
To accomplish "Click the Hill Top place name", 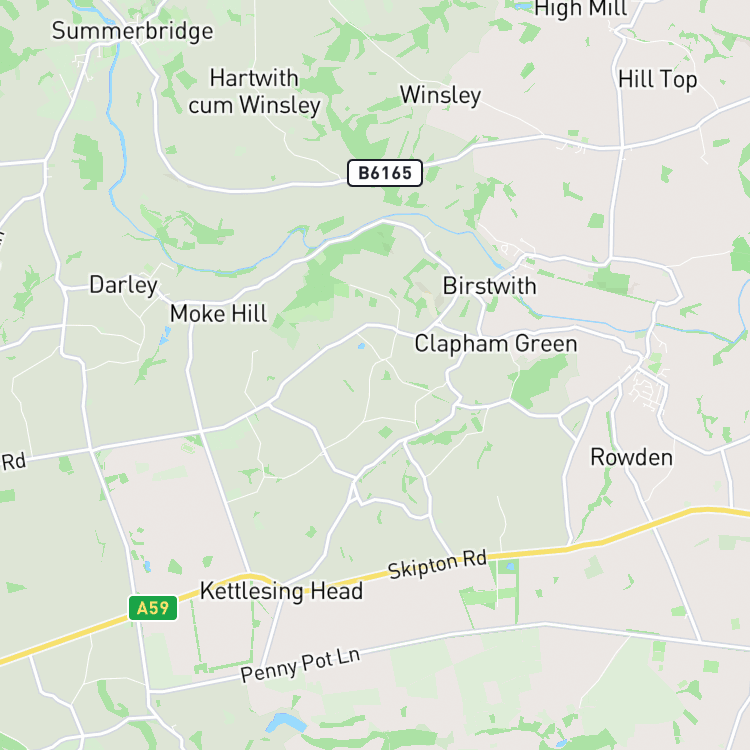I will [657, 79].
